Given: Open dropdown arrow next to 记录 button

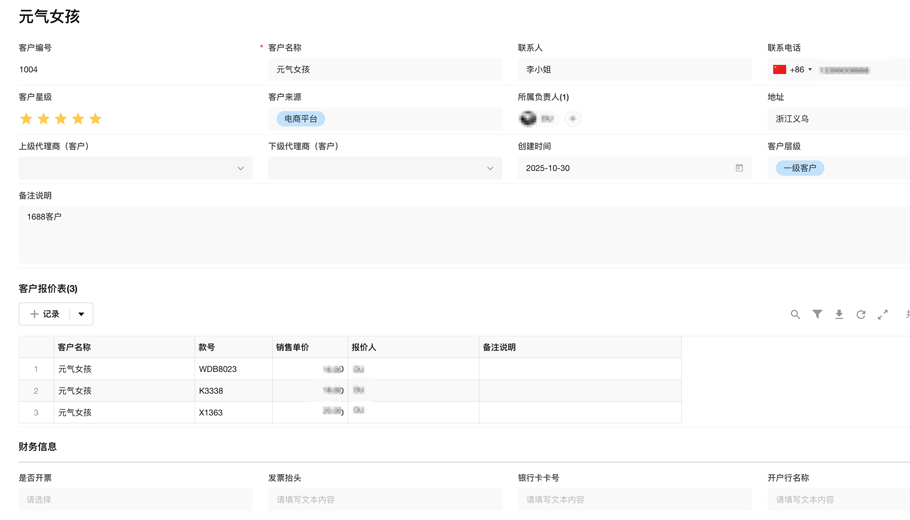Looking at the screenshot, I should (81, 314).
